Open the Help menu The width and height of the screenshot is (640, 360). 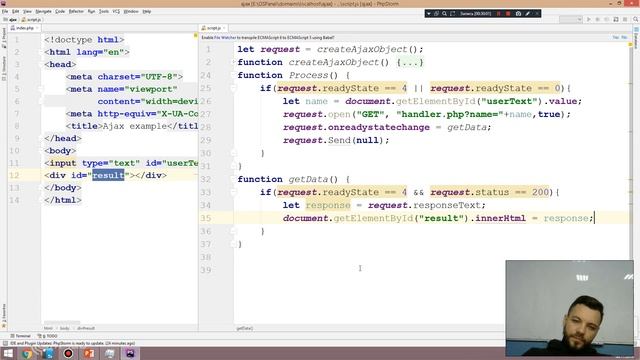pos(147,11)
